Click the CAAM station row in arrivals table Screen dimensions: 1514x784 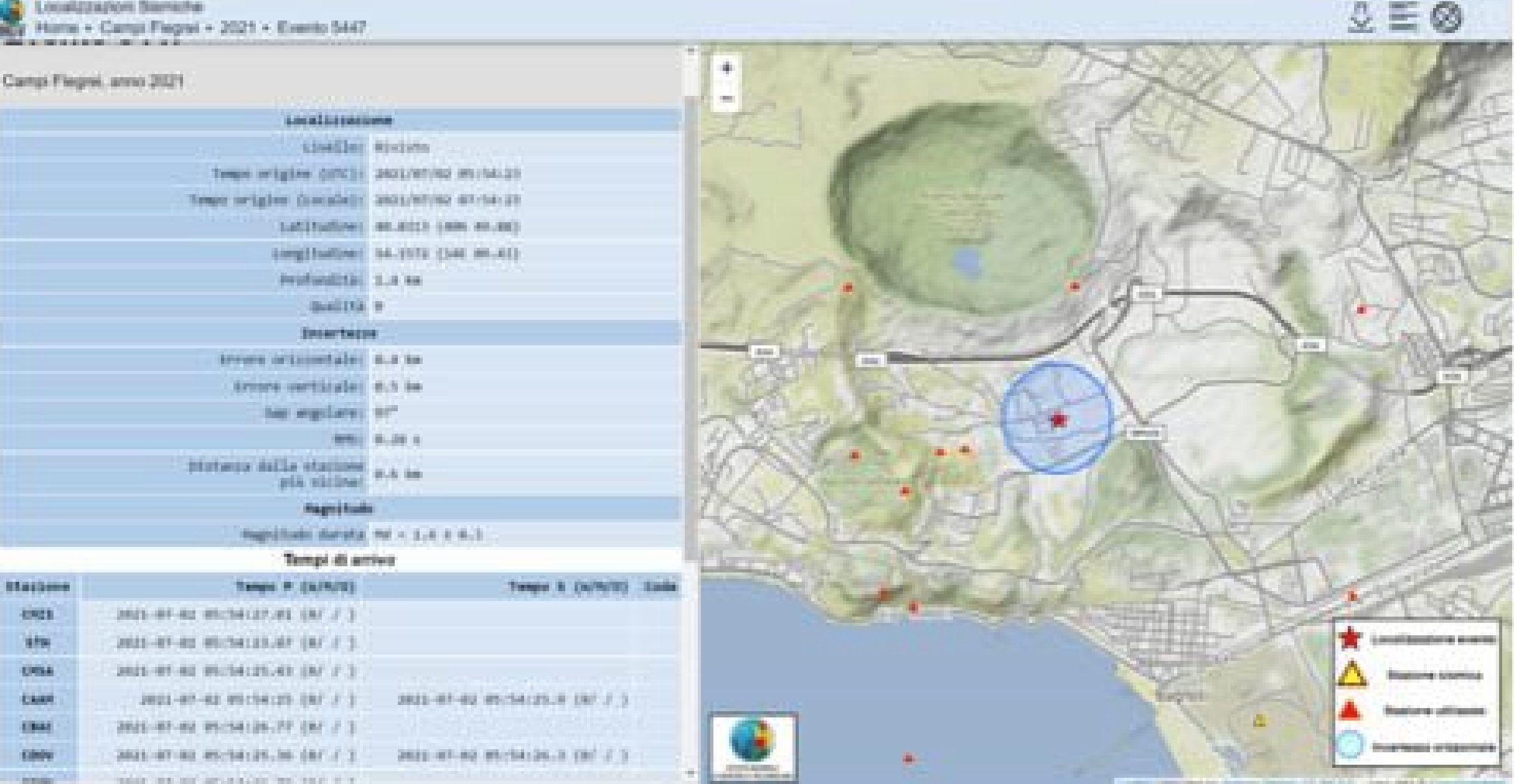[x=37, y=699]
